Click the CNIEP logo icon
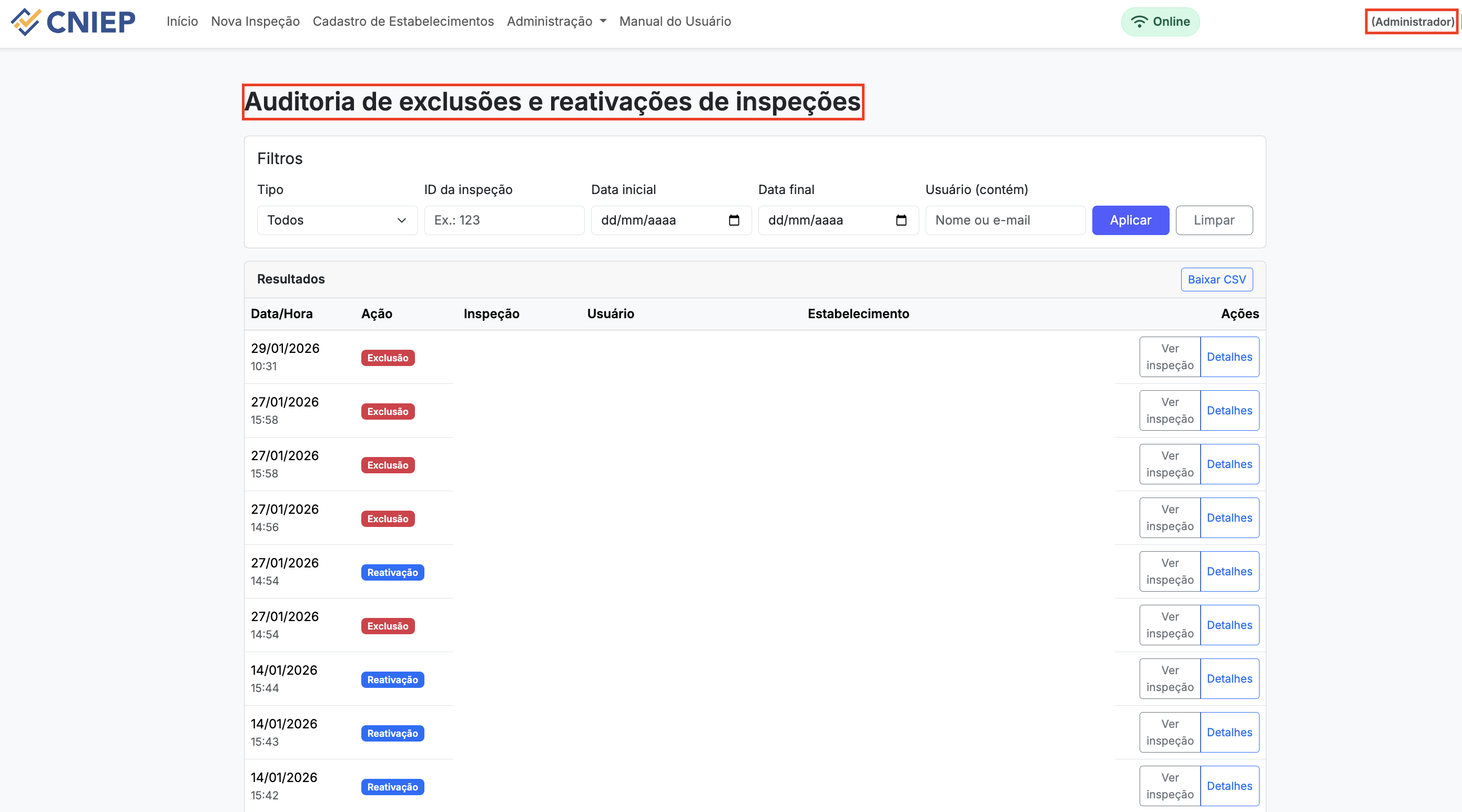Viewport: 1462px width, 812px height. (x=26, y=22)
